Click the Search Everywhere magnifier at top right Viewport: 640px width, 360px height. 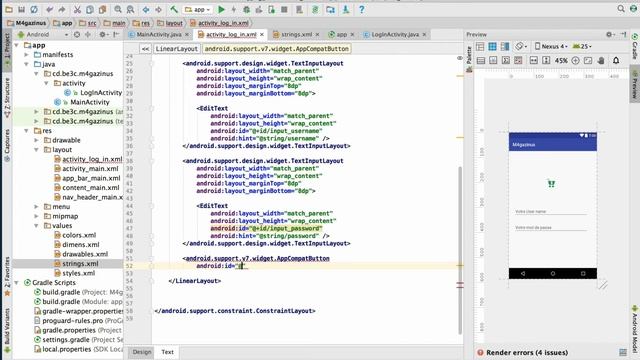621,9
